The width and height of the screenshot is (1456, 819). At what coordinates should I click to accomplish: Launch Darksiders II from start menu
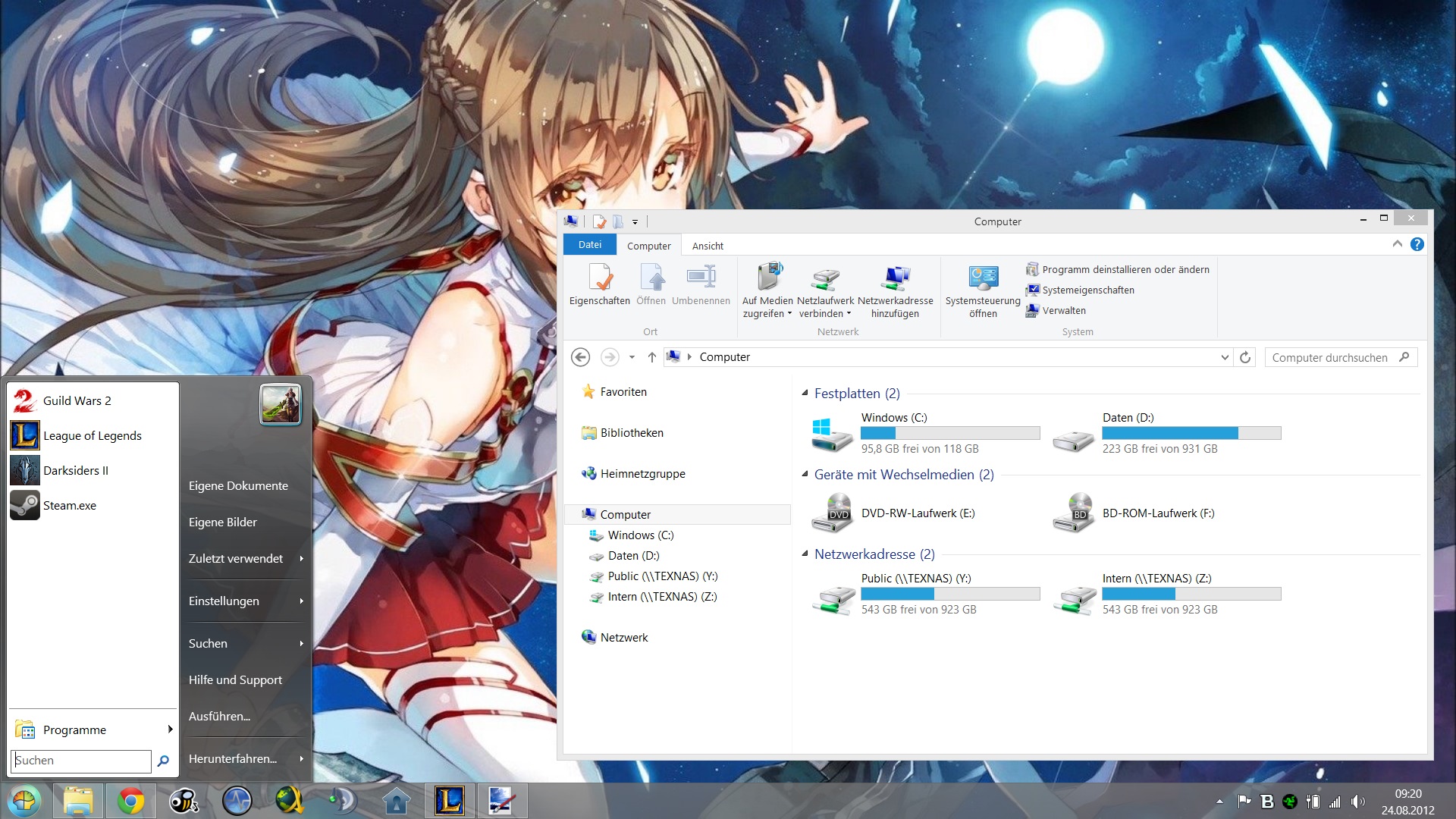pos(93,470)
